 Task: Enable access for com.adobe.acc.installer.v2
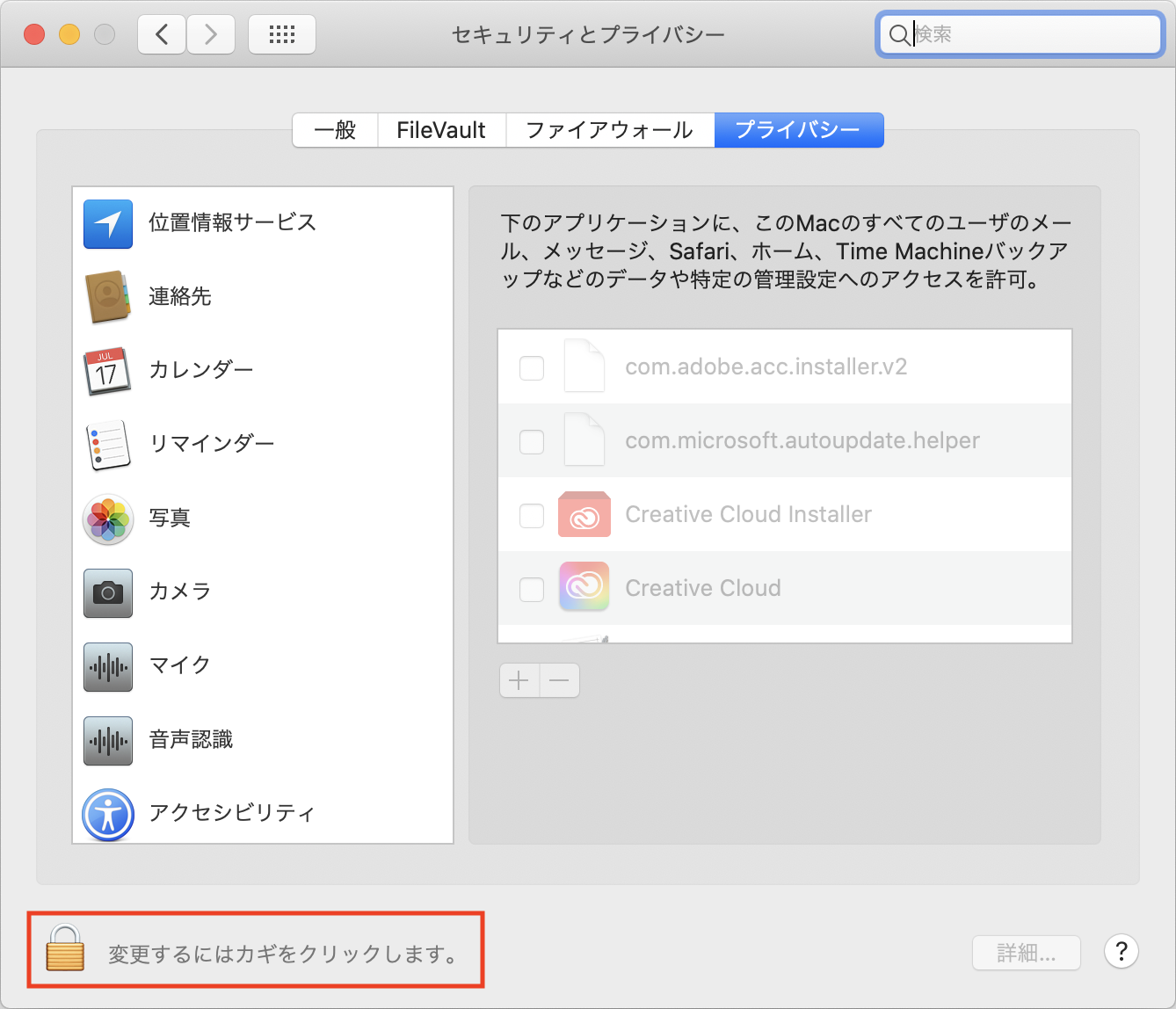pyautogui.click(x=531, y=368)
